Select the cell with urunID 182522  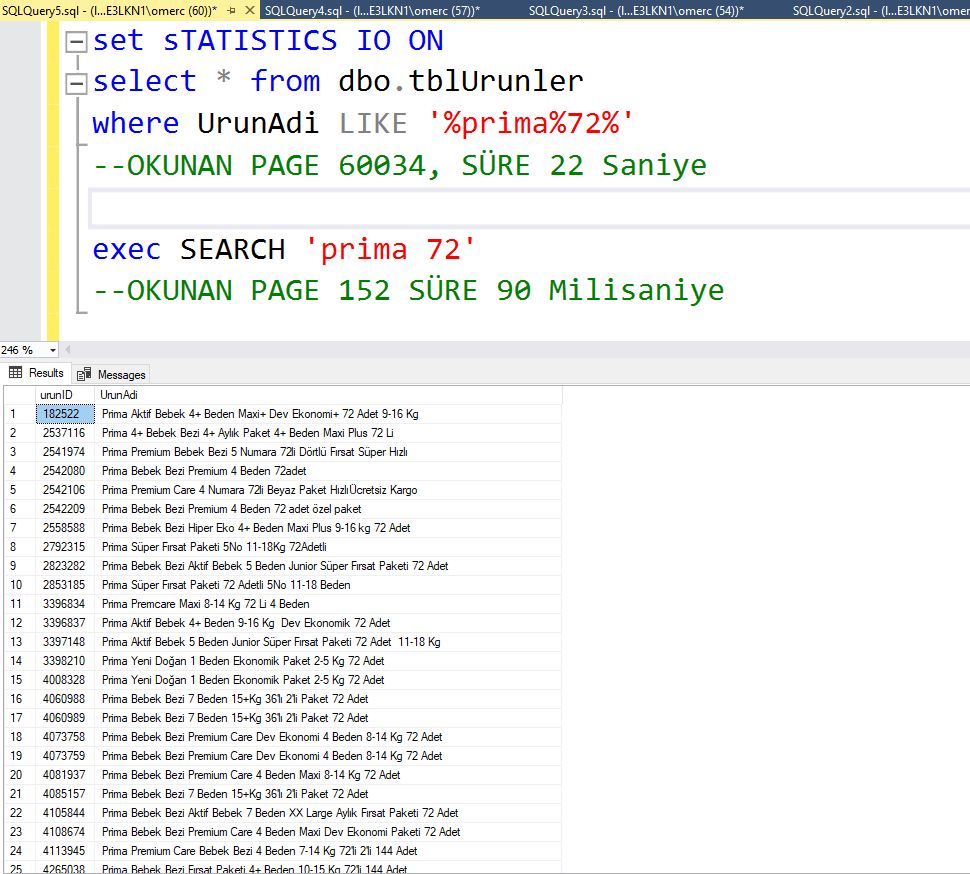point(63,414)
